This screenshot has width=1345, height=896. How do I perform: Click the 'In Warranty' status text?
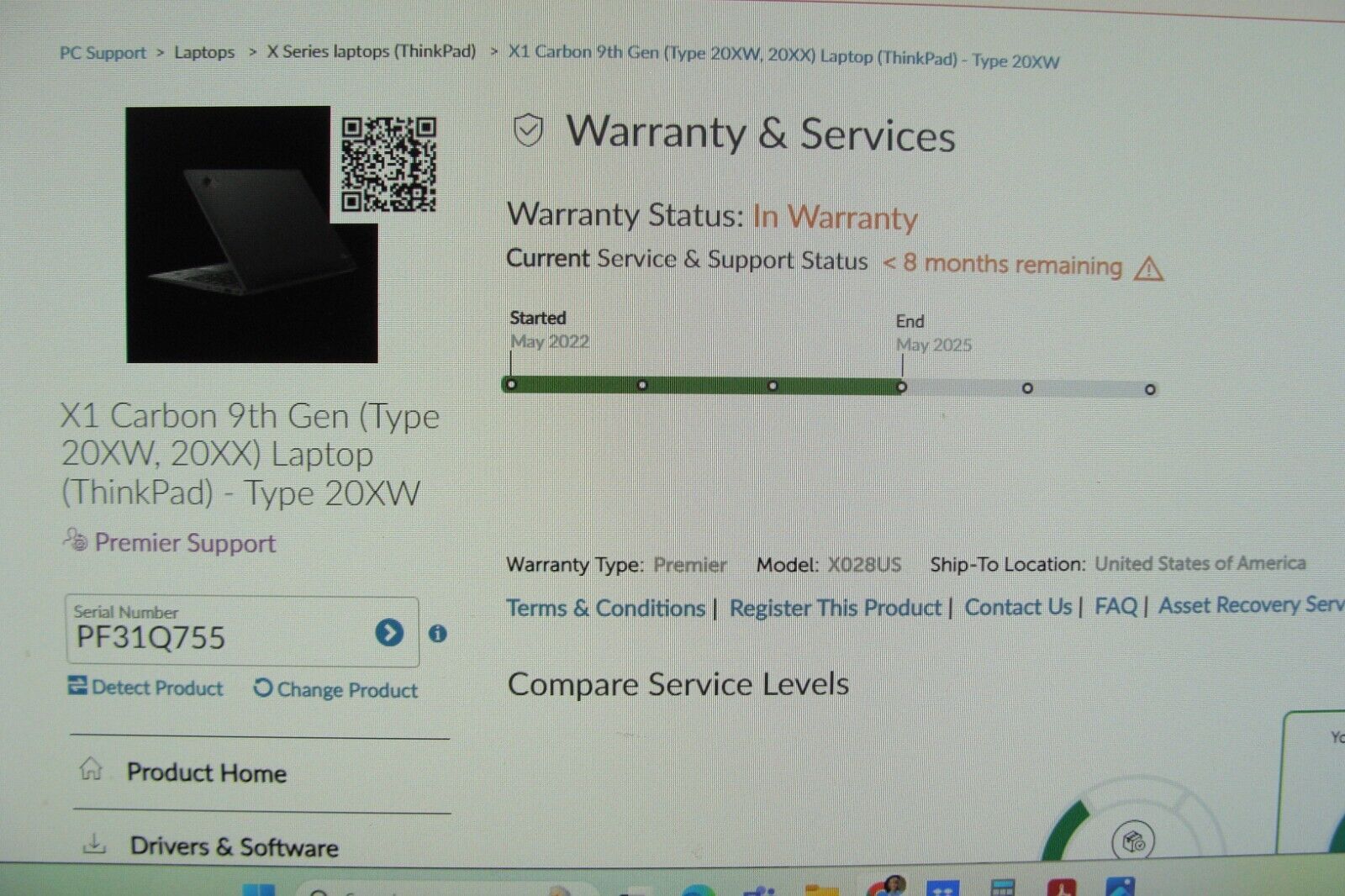tap(835, 217)
